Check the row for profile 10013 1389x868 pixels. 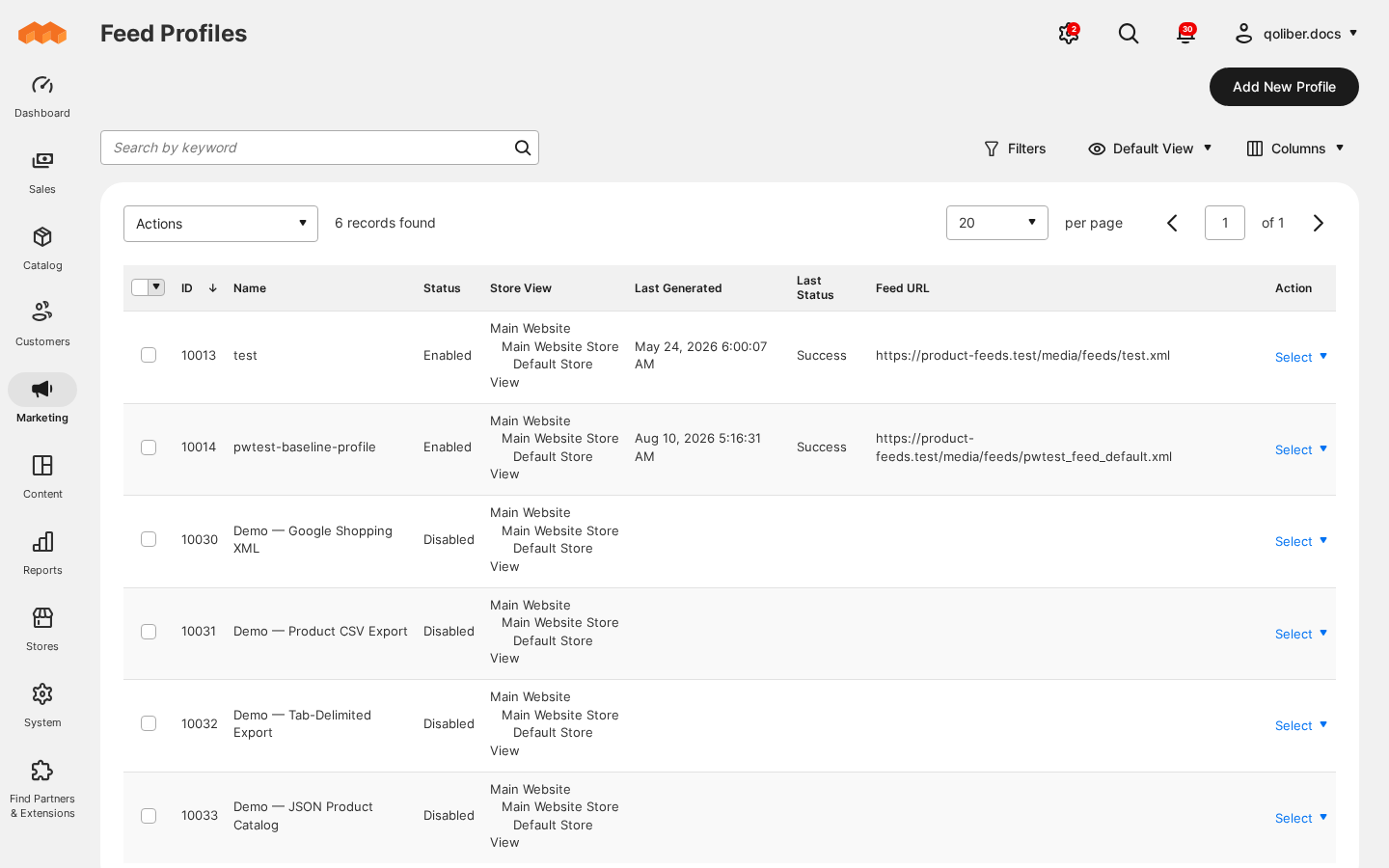click(149, 355)
